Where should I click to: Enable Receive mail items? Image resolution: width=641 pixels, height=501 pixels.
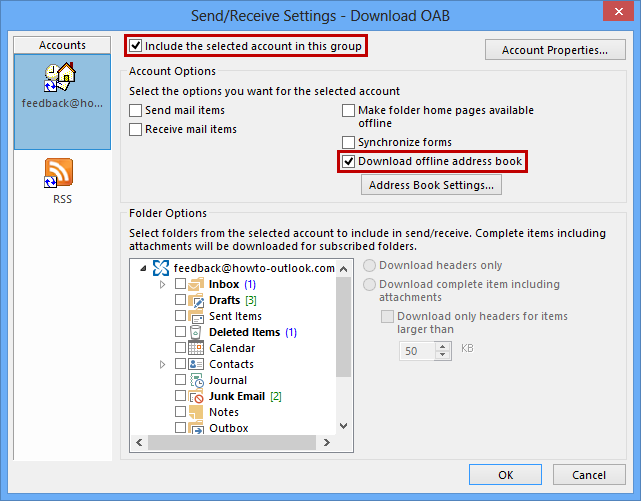click(x=135, y=129)
